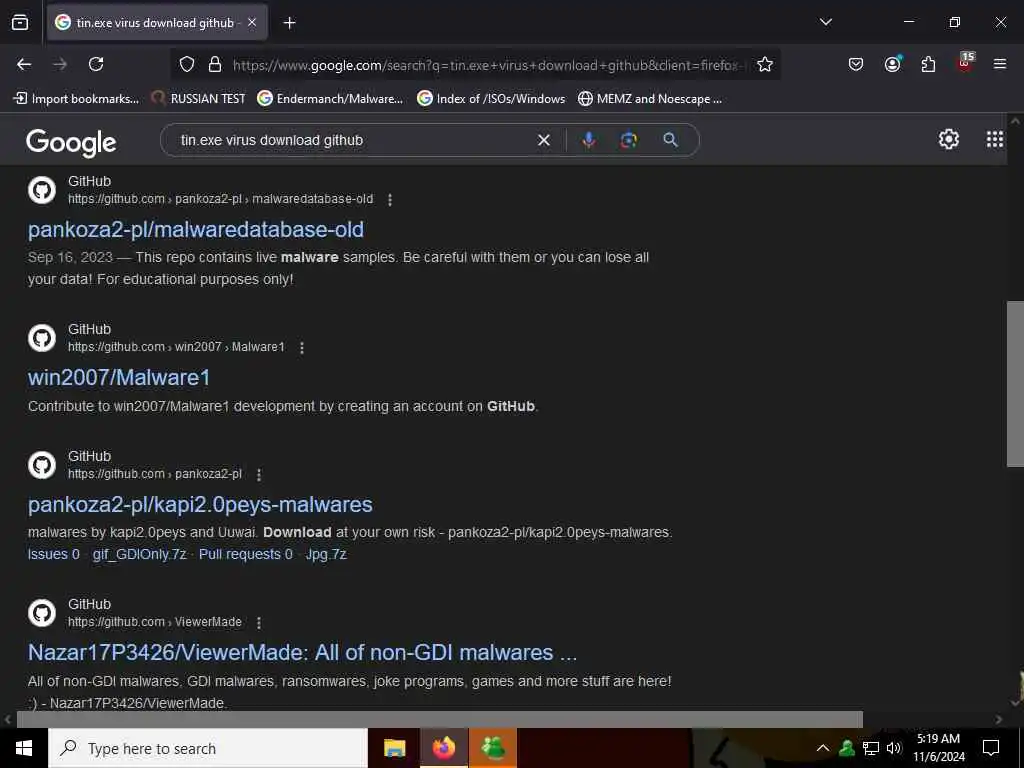Click the taskbar search box

208,748
